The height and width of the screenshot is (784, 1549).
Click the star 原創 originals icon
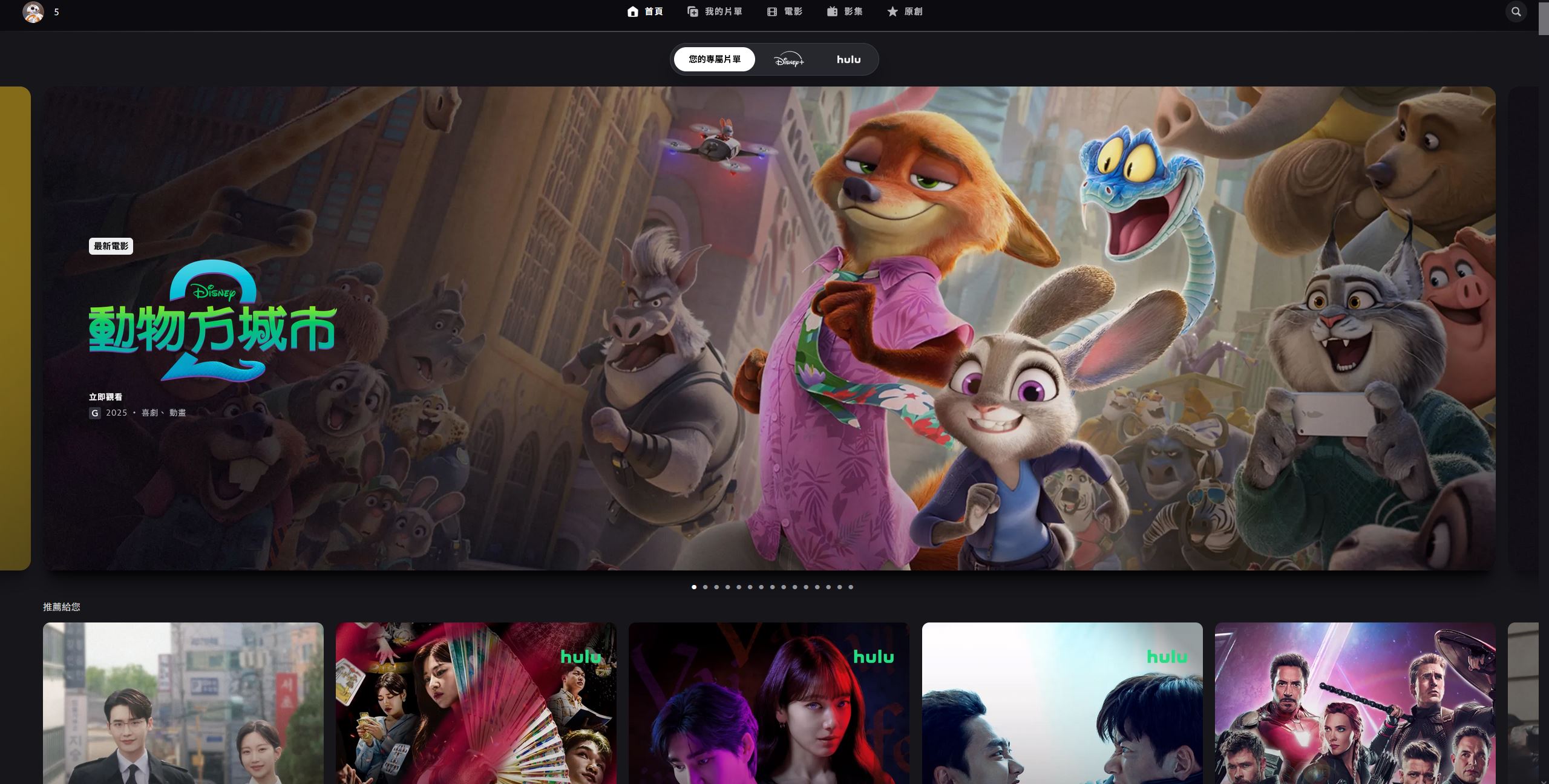point(892,11)
